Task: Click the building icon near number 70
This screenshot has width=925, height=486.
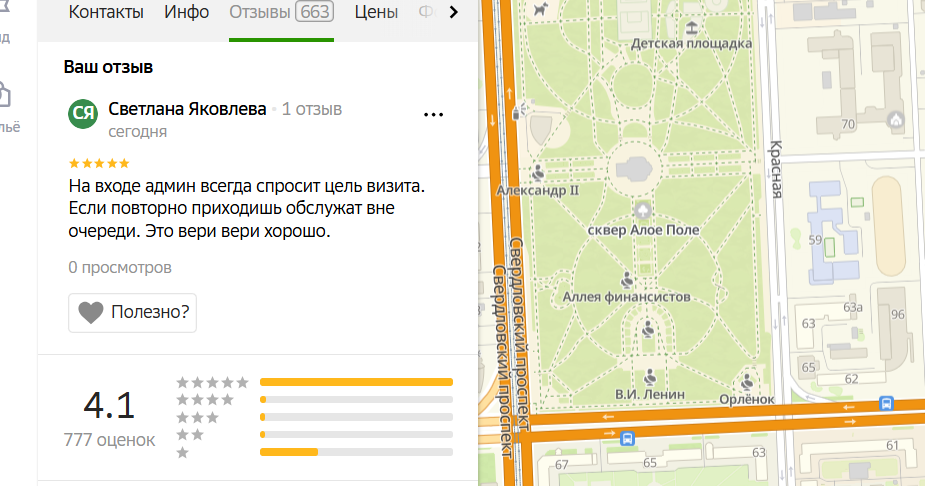Action: coord(896,120)
